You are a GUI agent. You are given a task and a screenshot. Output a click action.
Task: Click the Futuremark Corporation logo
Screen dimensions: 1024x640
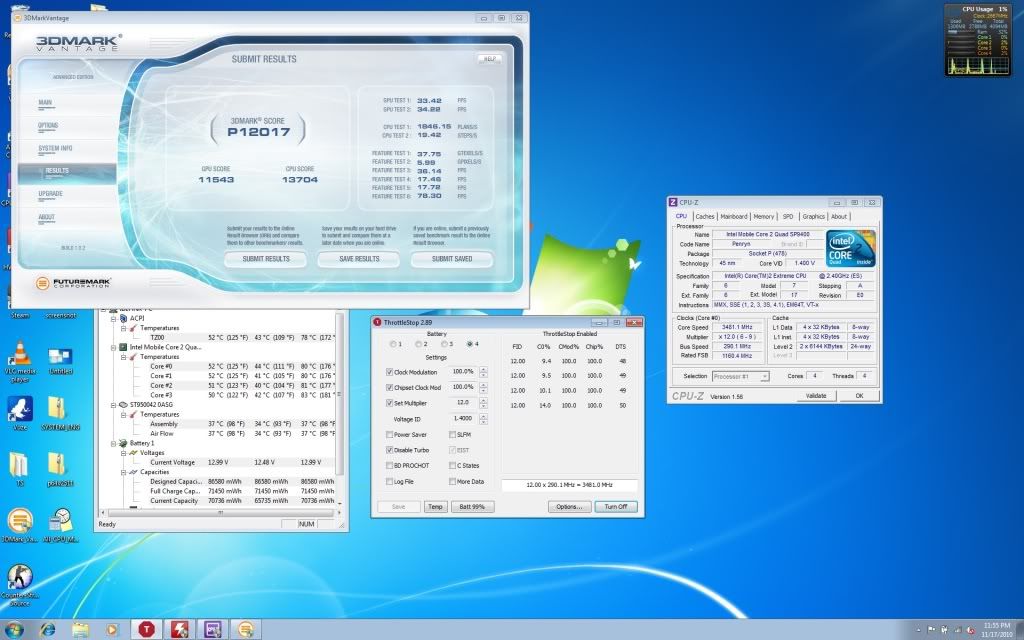pyautogui.click(x=73, y=283)
